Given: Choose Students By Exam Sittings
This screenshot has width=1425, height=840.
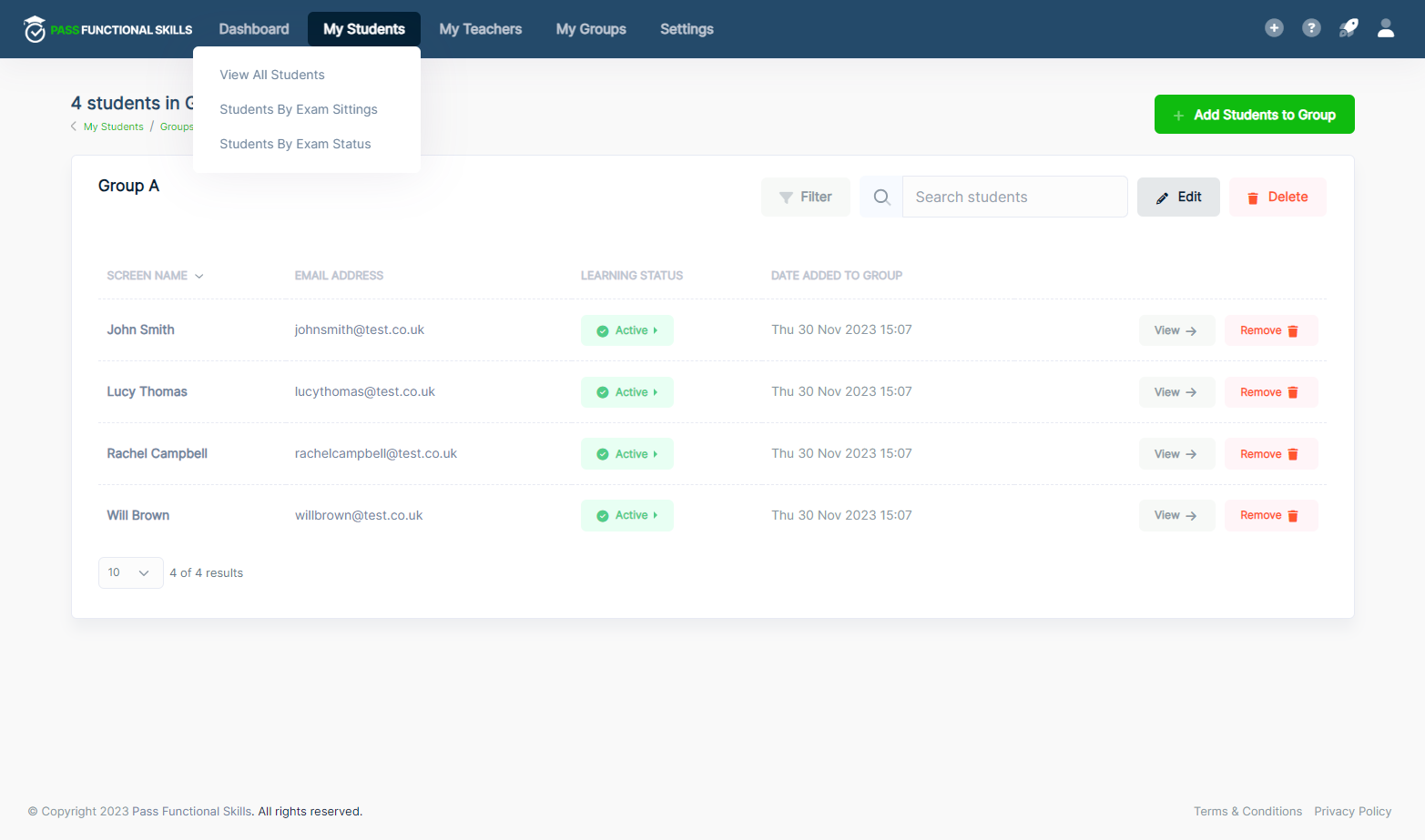Looking at the screenshot, I should (x=299, y=109).
